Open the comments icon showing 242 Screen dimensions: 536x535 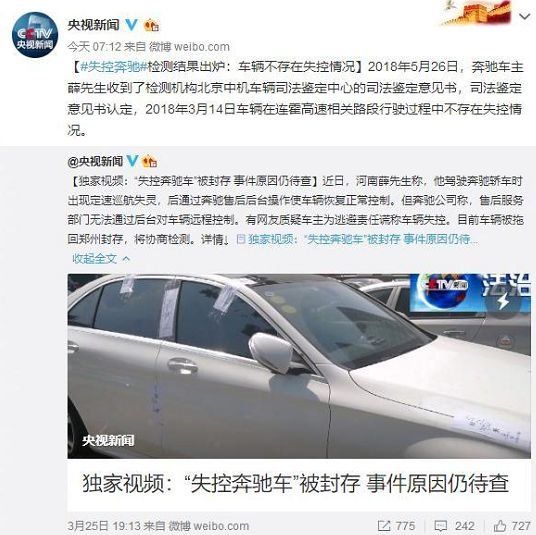454,525
